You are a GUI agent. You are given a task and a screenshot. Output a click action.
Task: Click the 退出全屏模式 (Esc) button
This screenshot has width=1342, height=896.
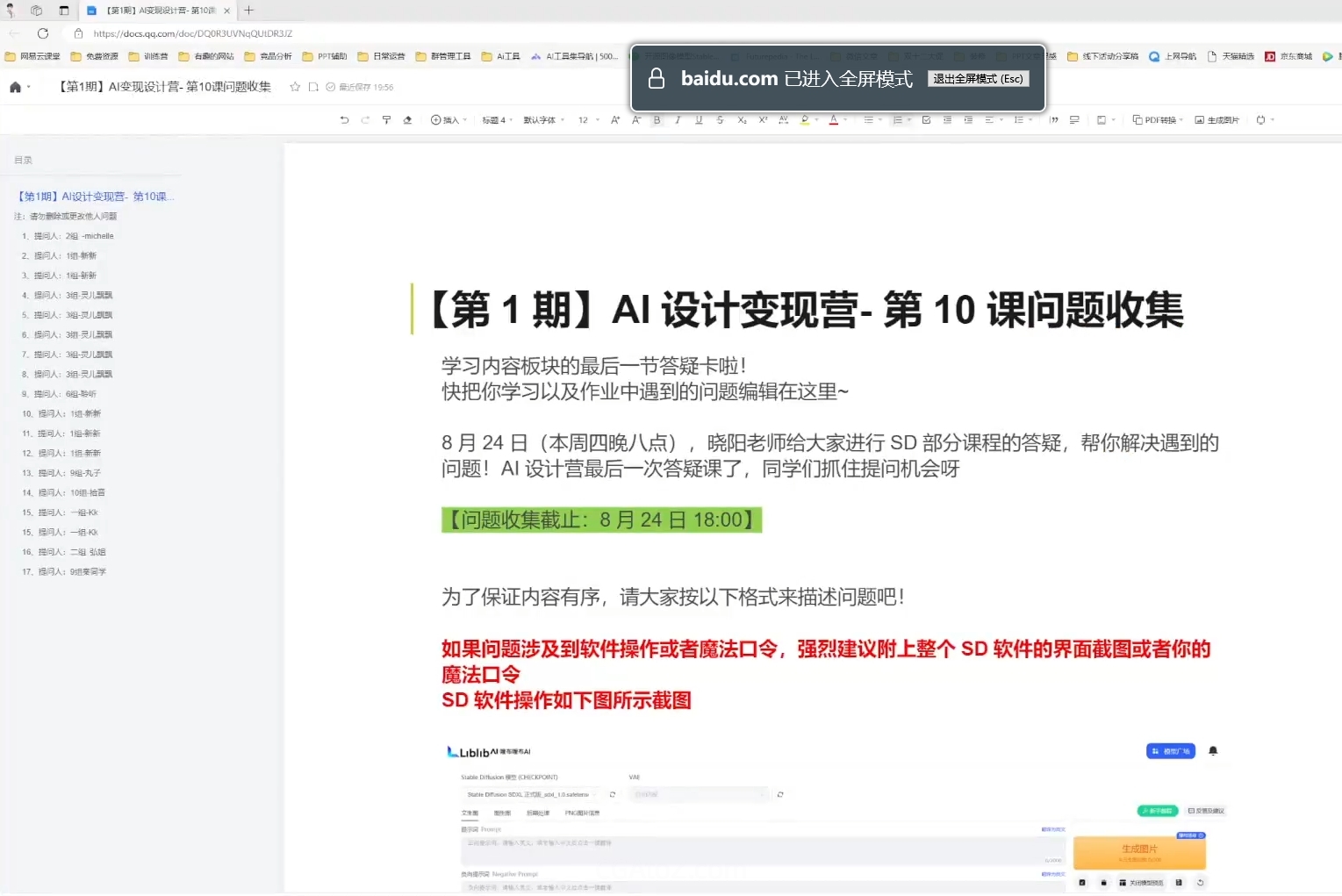(978, 79)
